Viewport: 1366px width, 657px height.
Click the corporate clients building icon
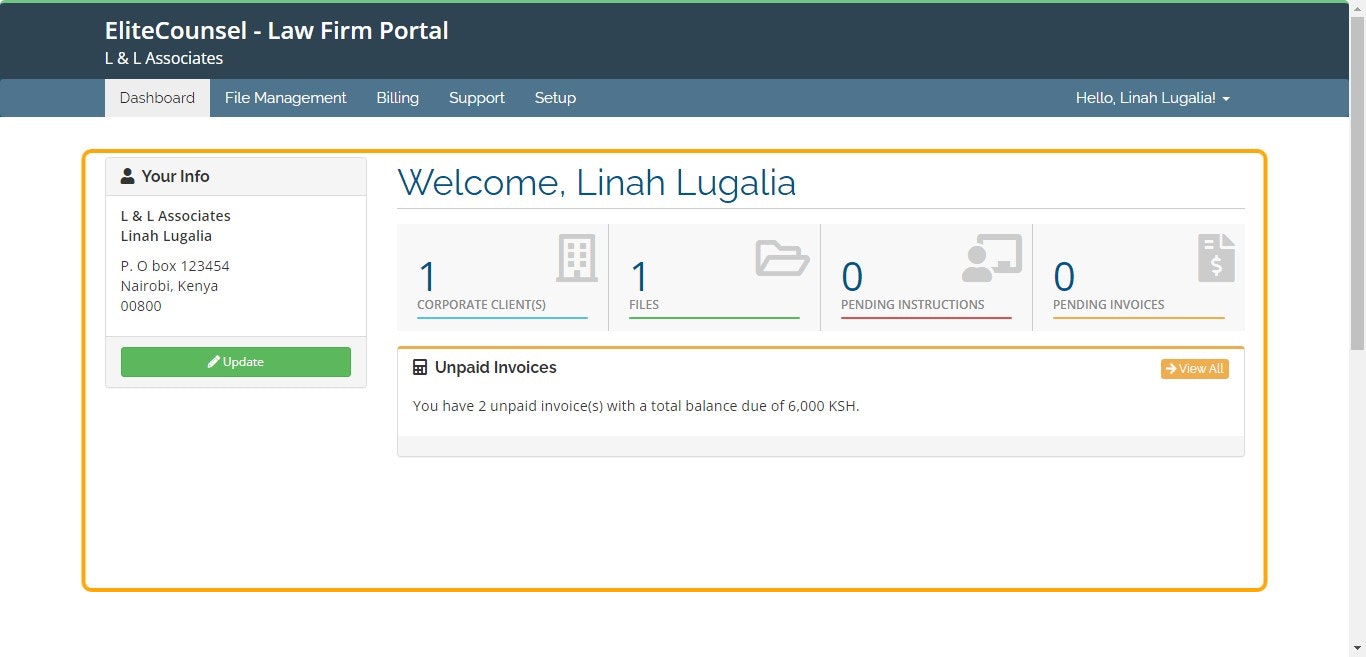coord(577,258)
